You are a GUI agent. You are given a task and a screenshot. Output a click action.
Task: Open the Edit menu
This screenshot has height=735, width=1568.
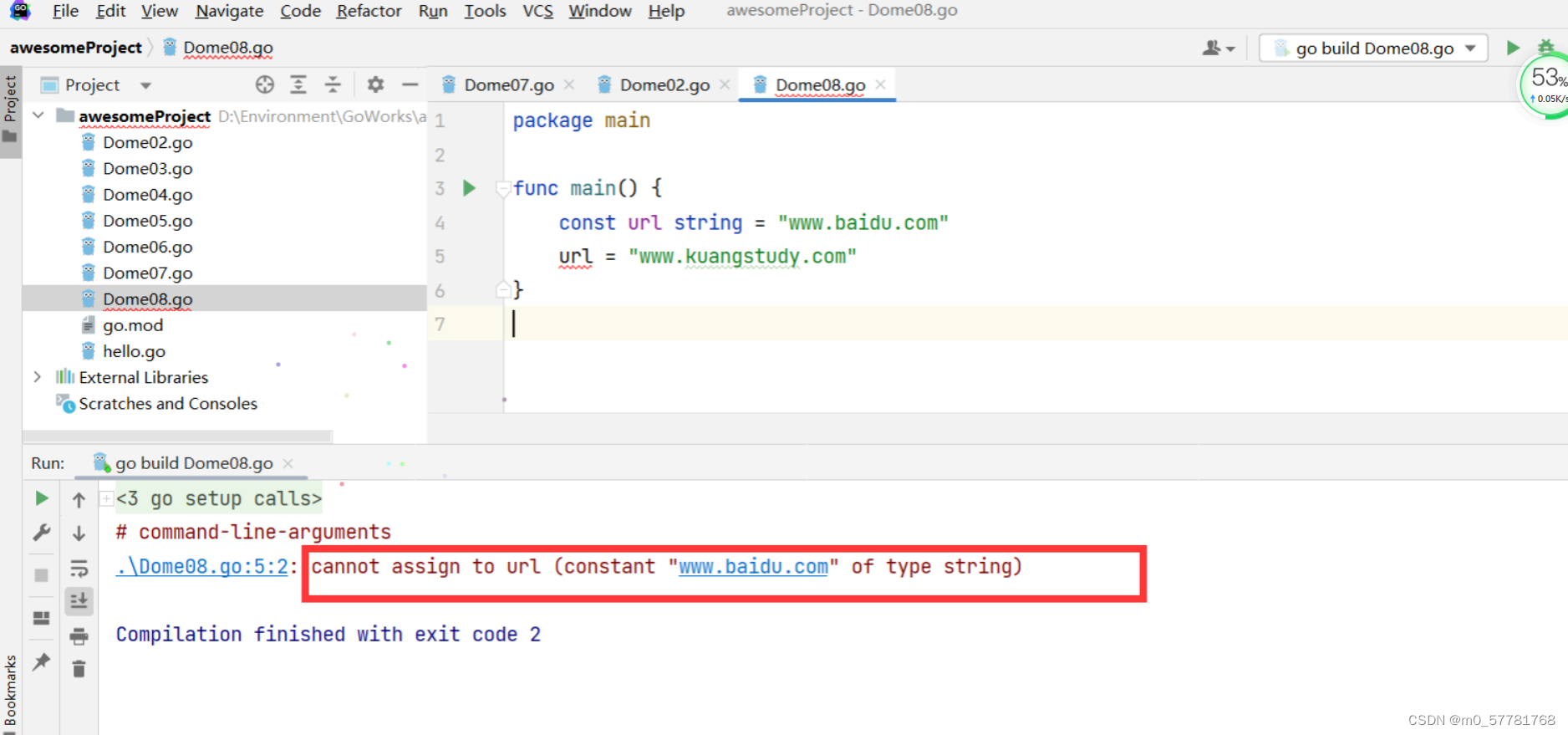tap(110, 11)
